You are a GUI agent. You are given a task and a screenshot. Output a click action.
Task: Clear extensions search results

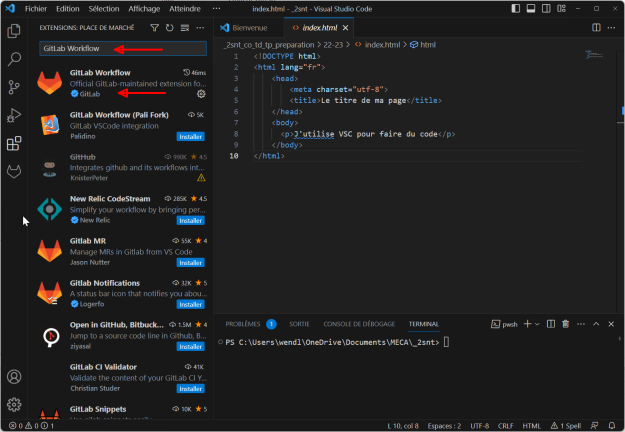(x=185, y=27)
